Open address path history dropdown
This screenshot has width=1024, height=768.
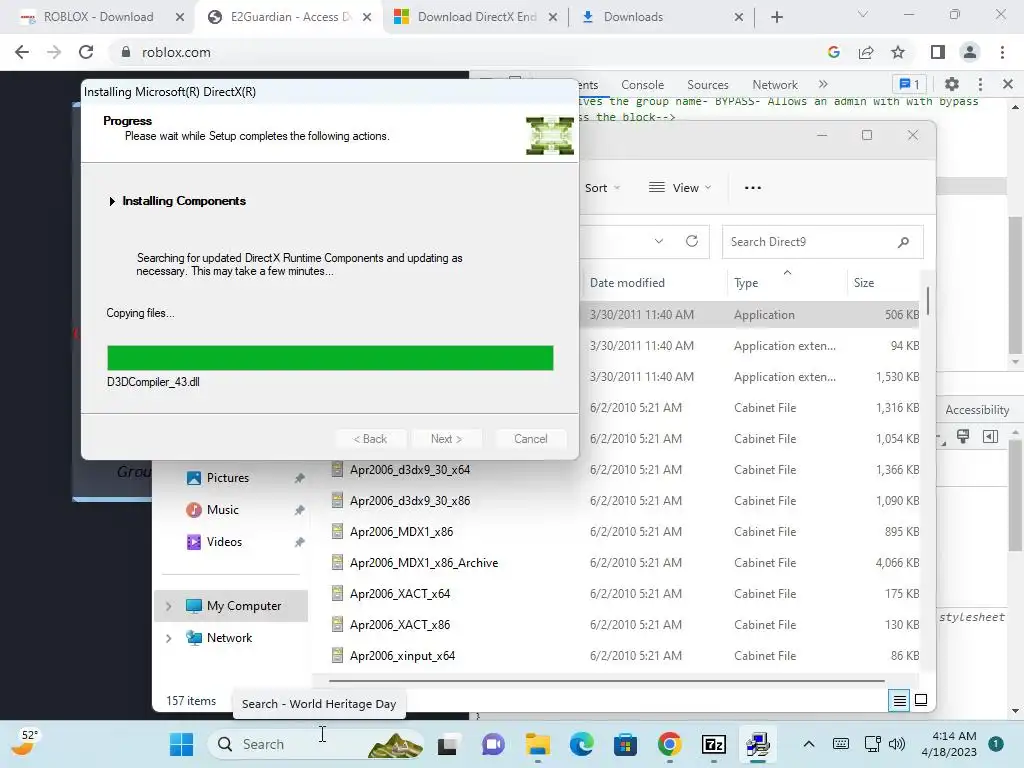coord(659,241)
